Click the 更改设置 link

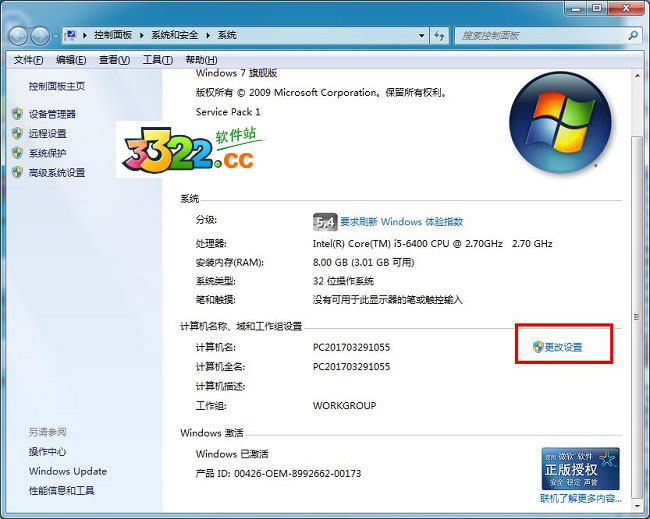click(563, 347)
